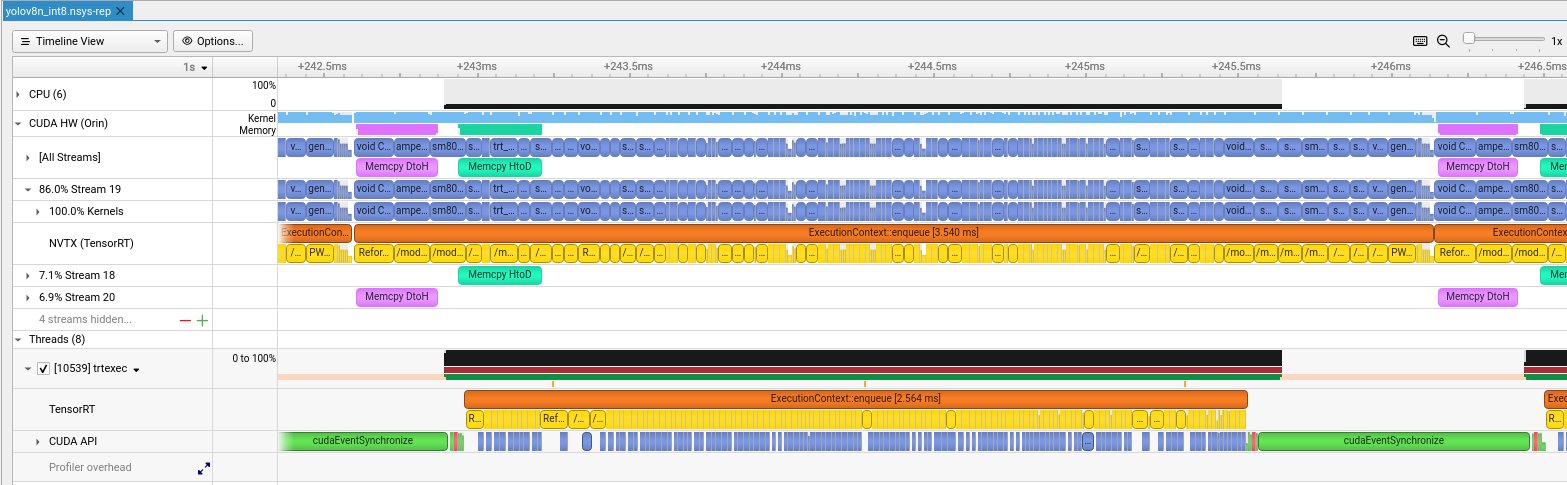Click the timeline zoom slider handle
The width and height of the screenshot is (1567, 485).
pos(1468,38)
